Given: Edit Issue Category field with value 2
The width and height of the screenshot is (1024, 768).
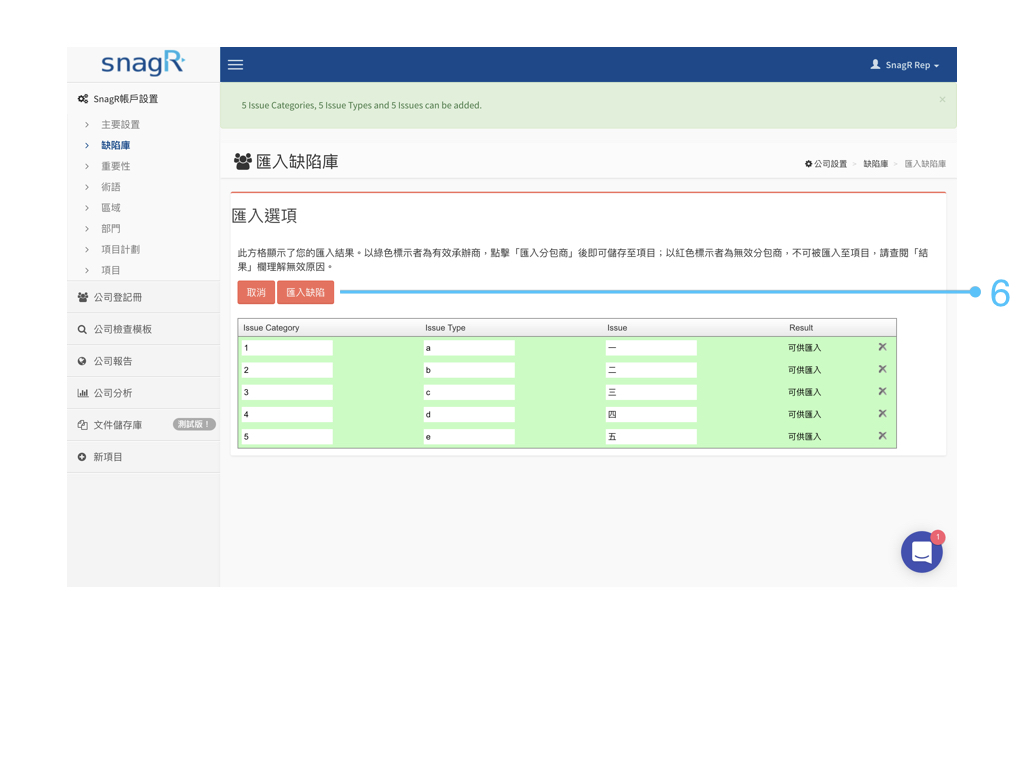Looking at the screenshot, I should [287, 370].
